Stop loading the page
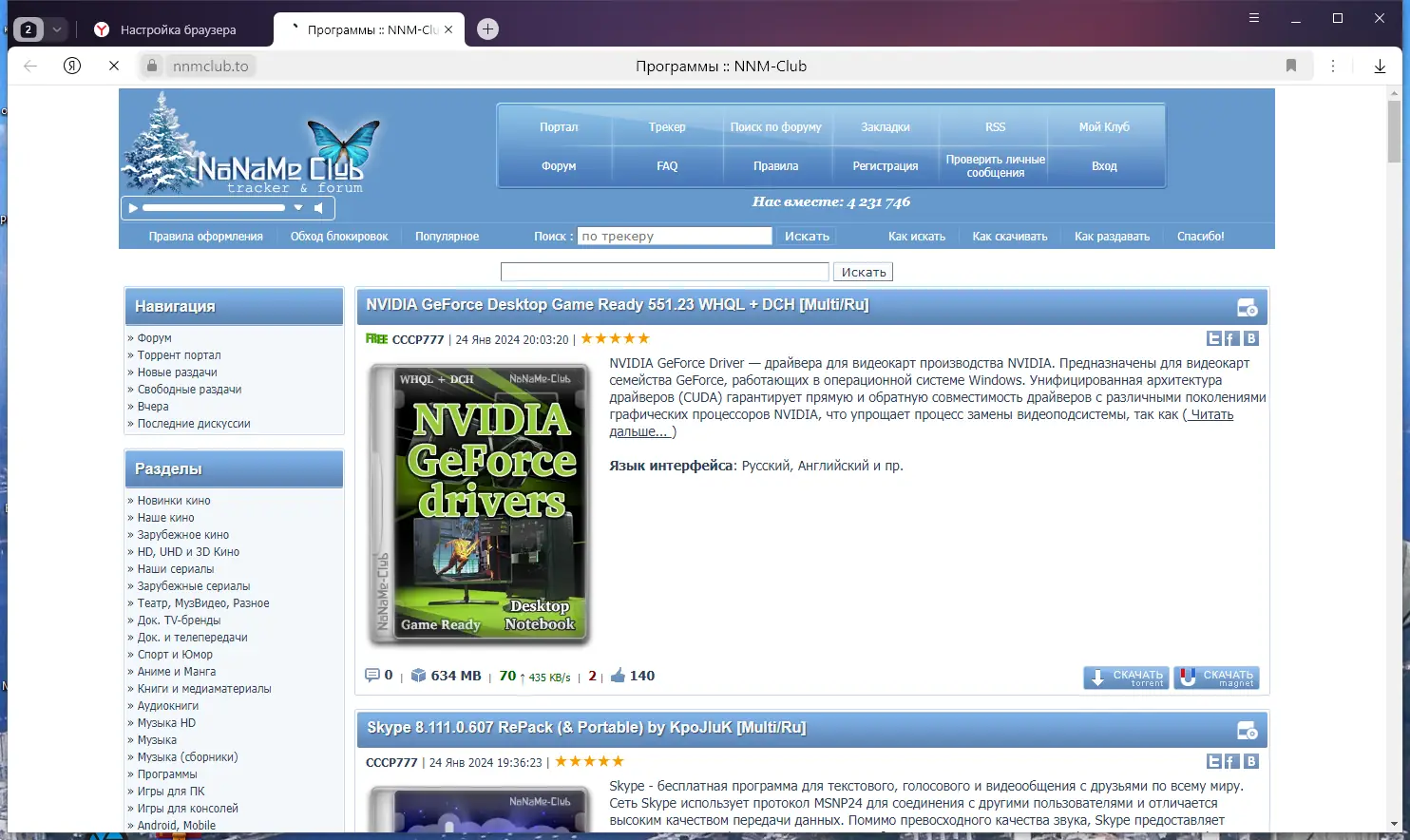Viewport: 1410px width, 840px height. pos(114,66)
